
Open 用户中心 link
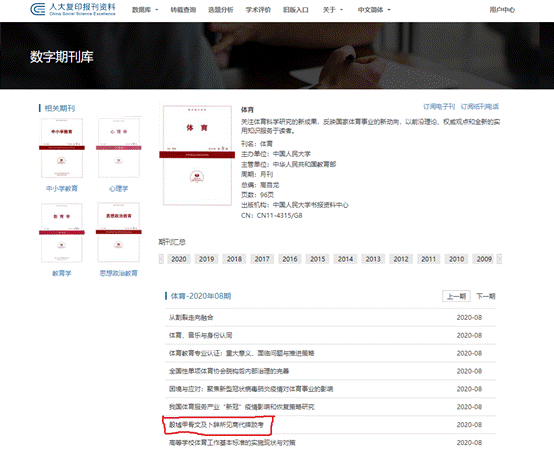(502, 10)
